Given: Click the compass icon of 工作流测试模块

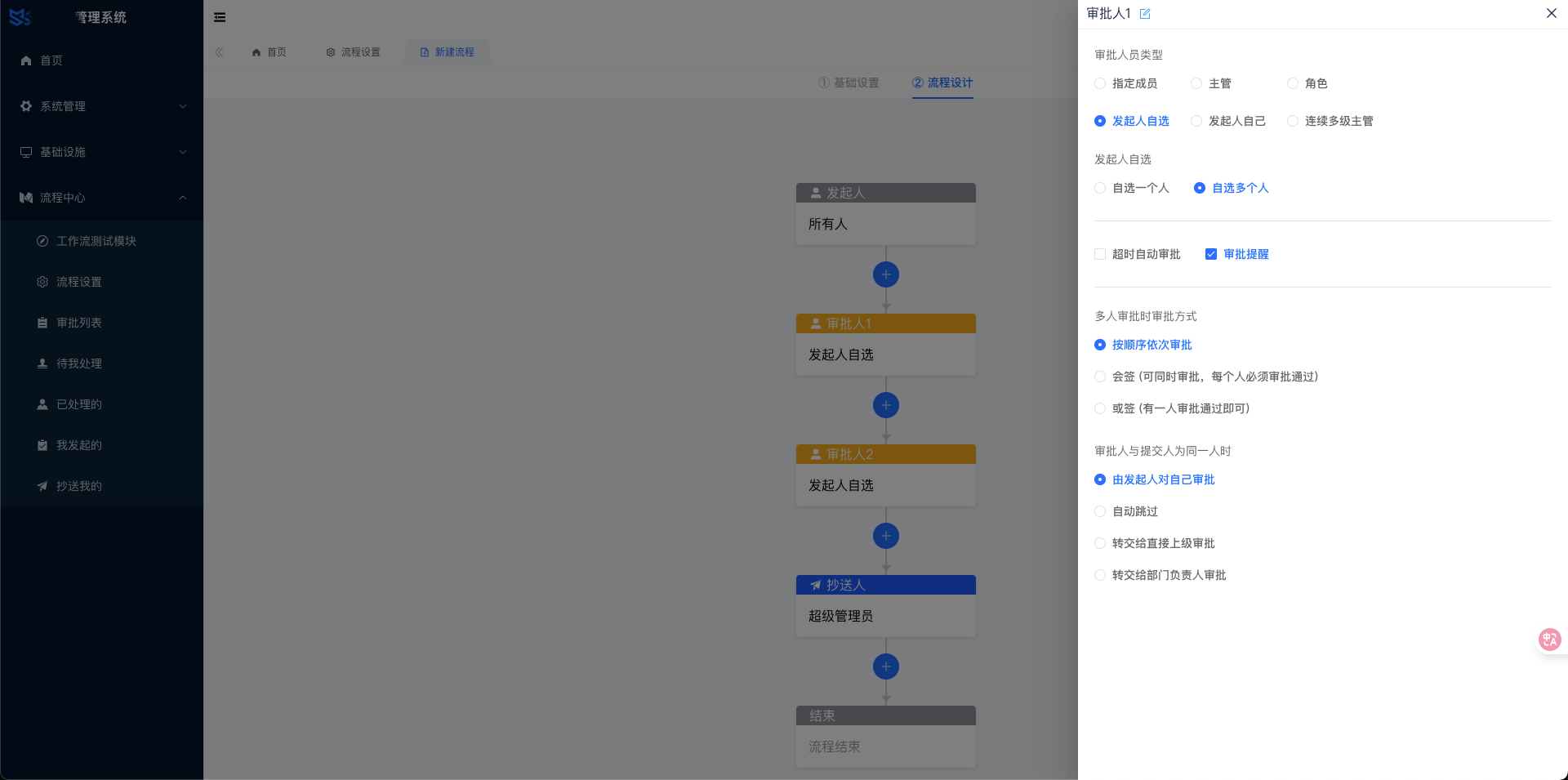Looking at the screenshot, I should coord(42,241).
